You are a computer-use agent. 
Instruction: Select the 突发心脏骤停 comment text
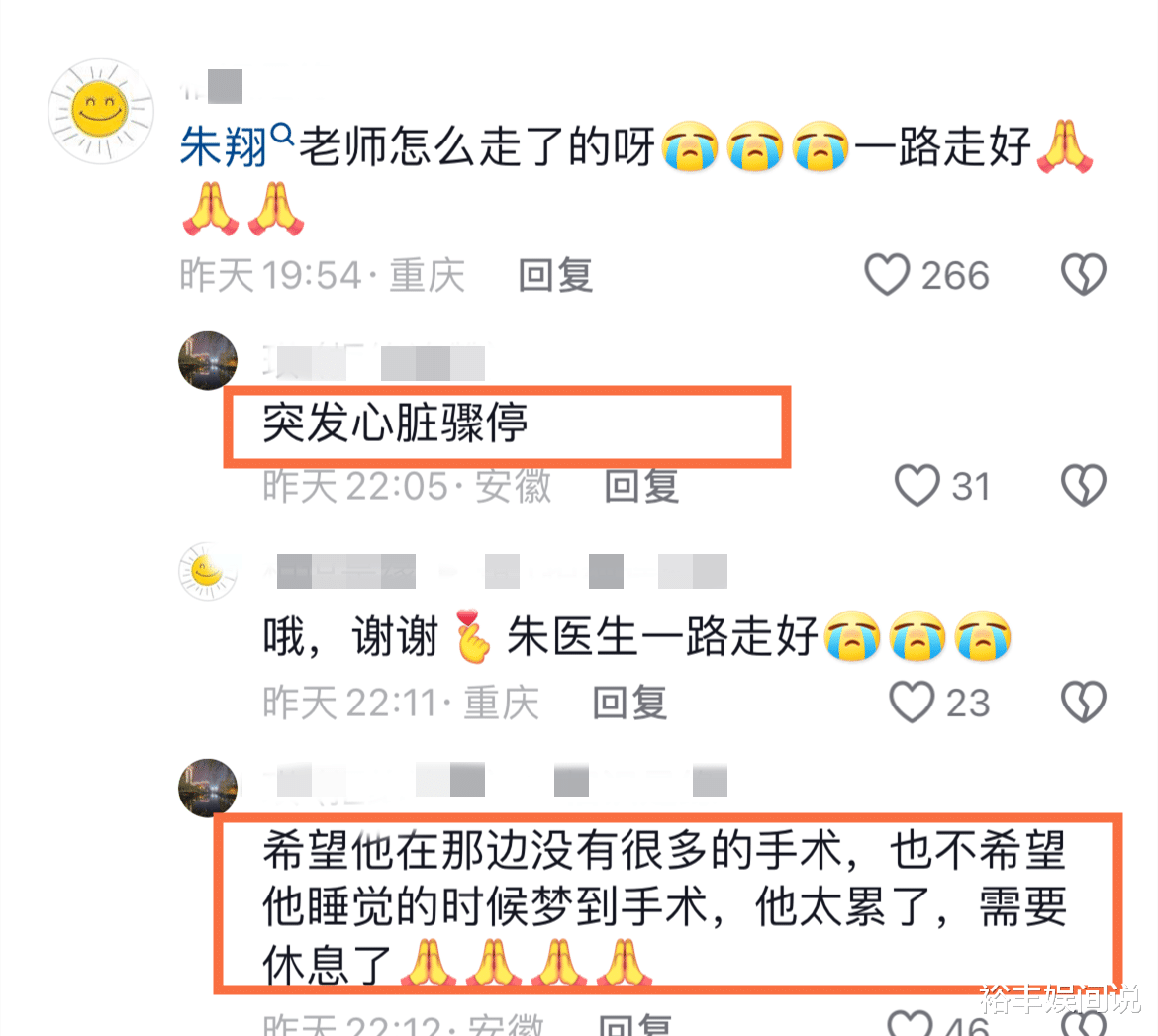(x=395, y=424)
